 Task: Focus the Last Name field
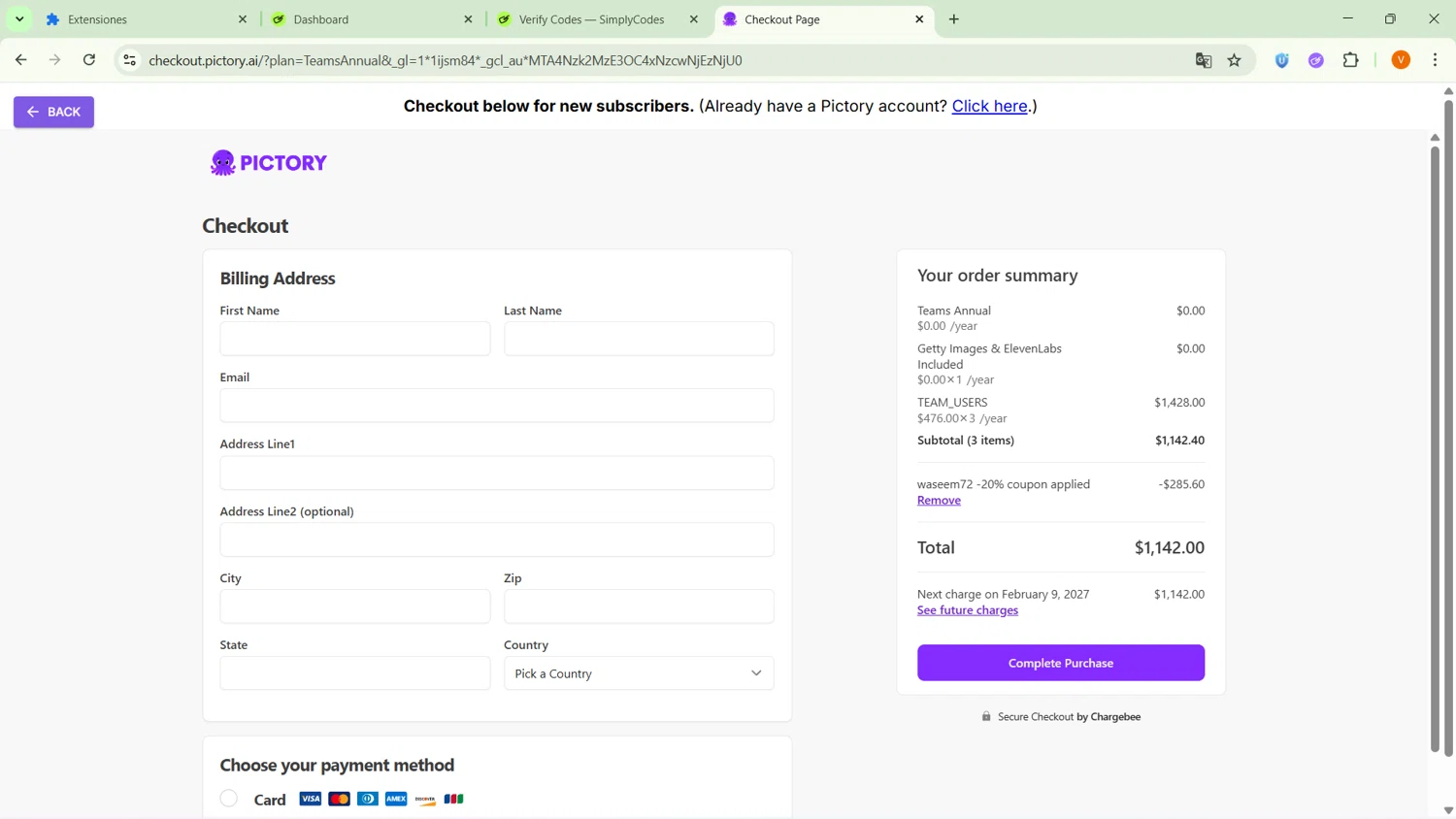click(639, 339)
